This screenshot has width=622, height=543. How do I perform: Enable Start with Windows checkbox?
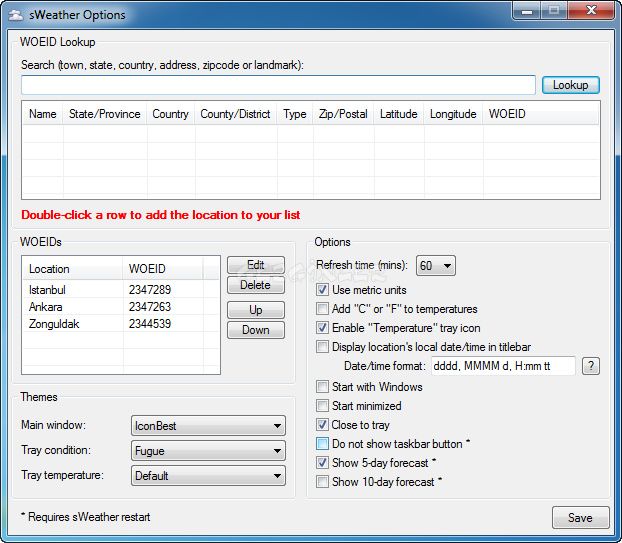click(x=322, y=386)
